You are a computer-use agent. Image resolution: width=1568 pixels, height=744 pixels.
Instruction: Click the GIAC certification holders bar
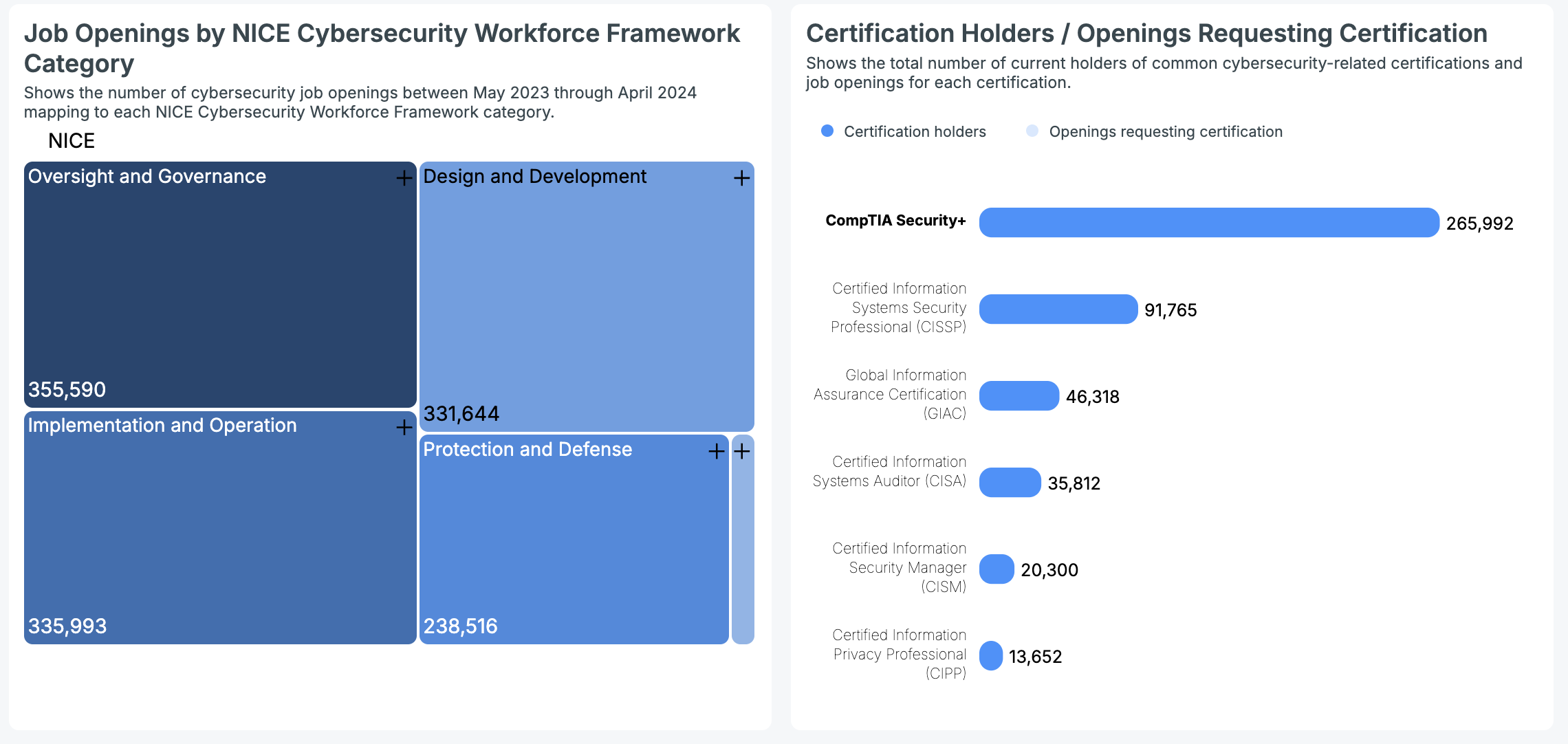(1019, 396)
